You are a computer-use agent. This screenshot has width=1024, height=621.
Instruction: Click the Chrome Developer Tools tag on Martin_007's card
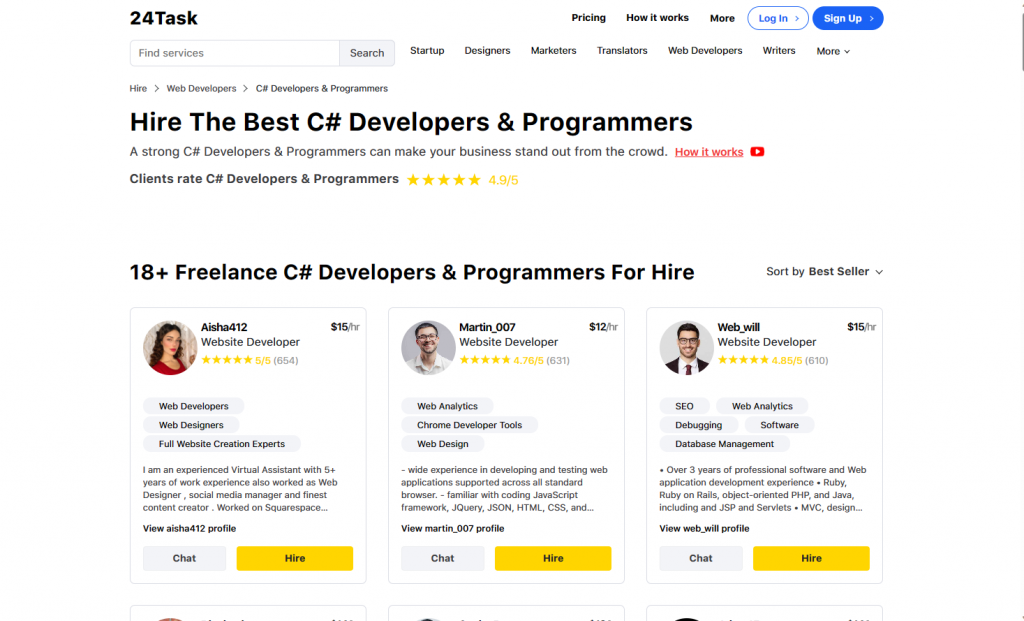[x=471, y=424]
